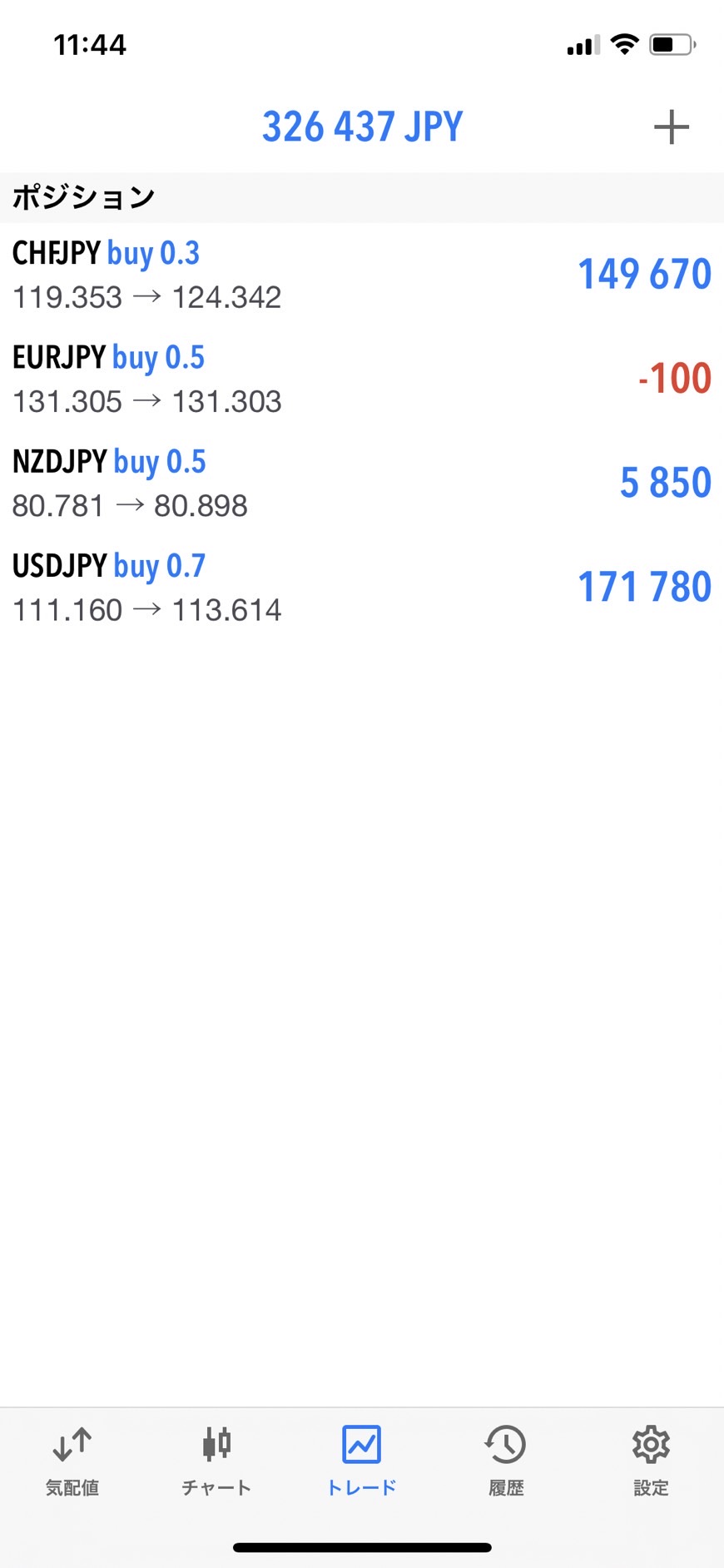Open the 履歴 history clock icon

[505, 1444]
